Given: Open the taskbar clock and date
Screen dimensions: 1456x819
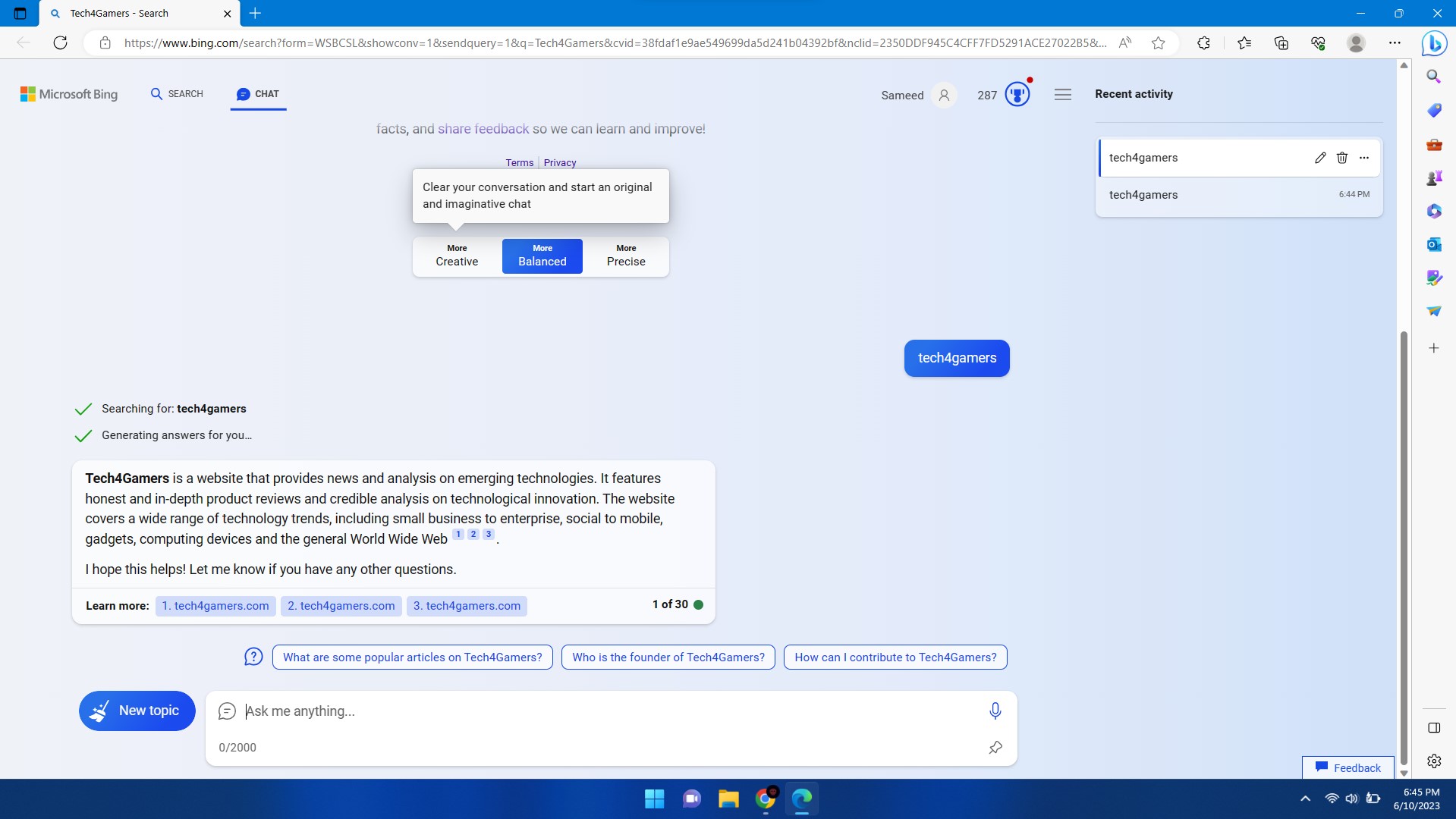Looking at the screenshot, I should 1417,799.
